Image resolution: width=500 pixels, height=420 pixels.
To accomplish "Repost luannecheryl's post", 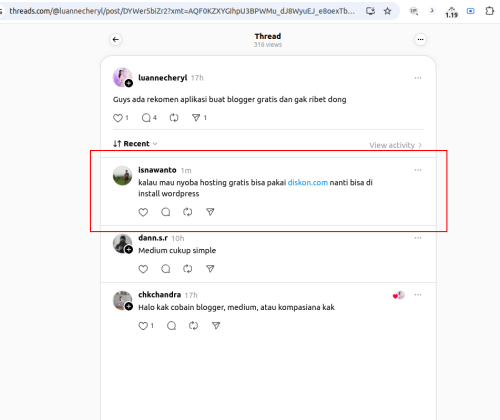I will tap(174, 118).
